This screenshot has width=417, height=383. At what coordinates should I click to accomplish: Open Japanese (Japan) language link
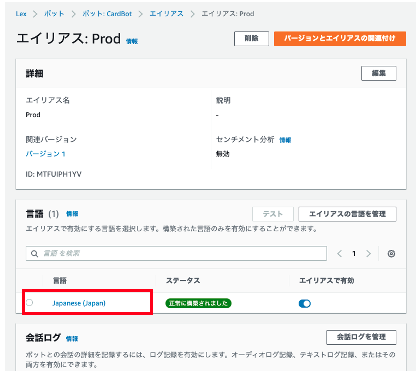pyautogui.click(x=79, y=303)
